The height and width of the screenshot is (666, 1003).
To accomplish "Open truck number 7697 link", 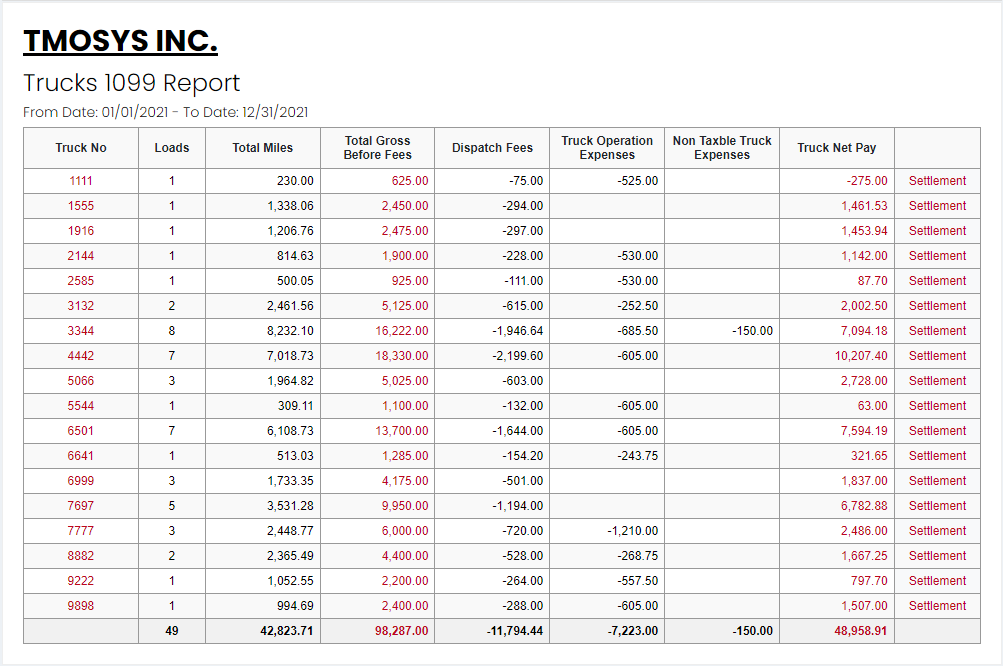I will point(81,505).
